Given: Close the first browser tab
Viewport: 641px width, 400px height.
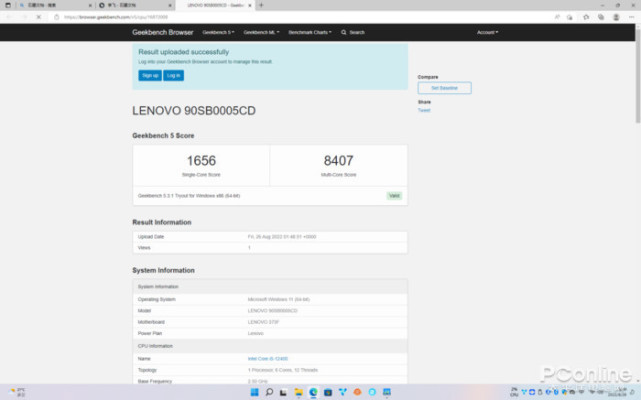Looking at the screenshot, I should coord(90,5).
